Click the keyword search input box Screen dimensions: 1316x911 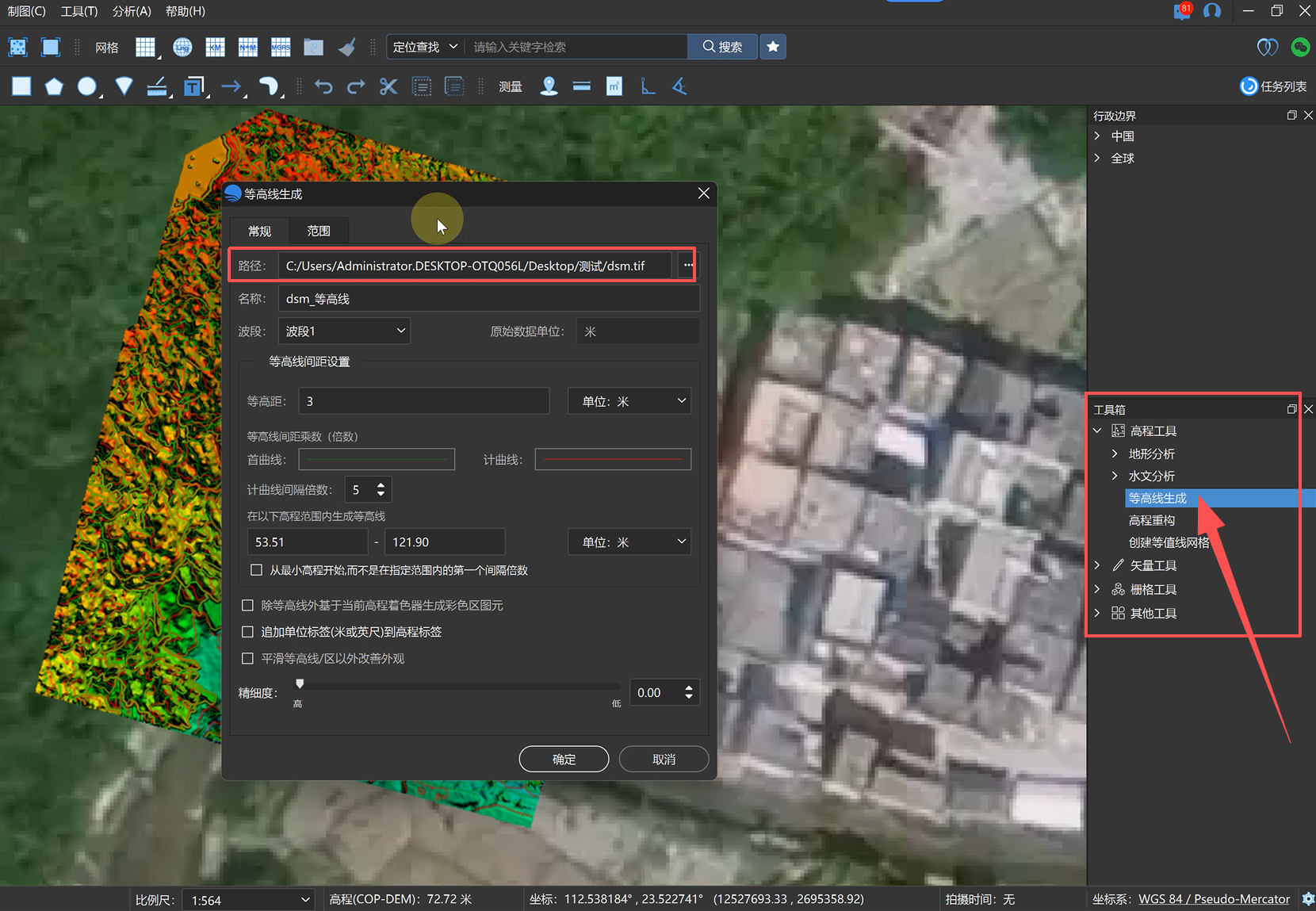click(576, 47)
